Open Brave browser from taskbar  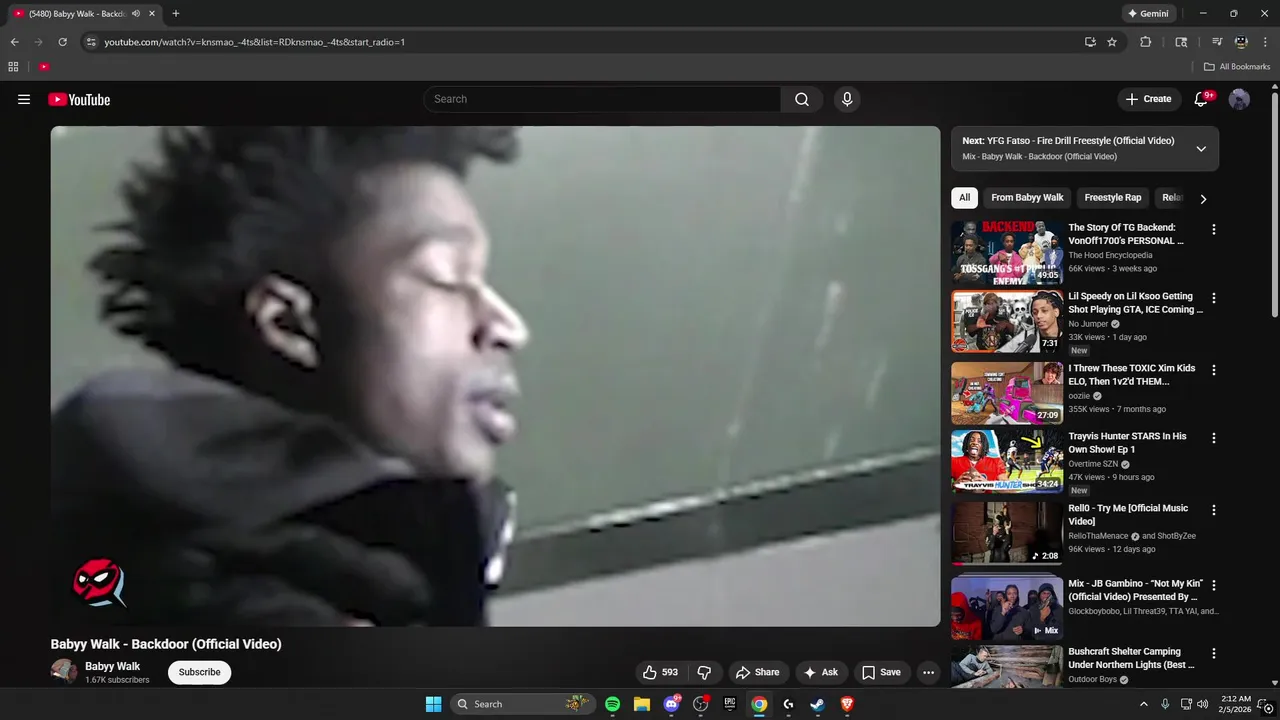[847, 704]
